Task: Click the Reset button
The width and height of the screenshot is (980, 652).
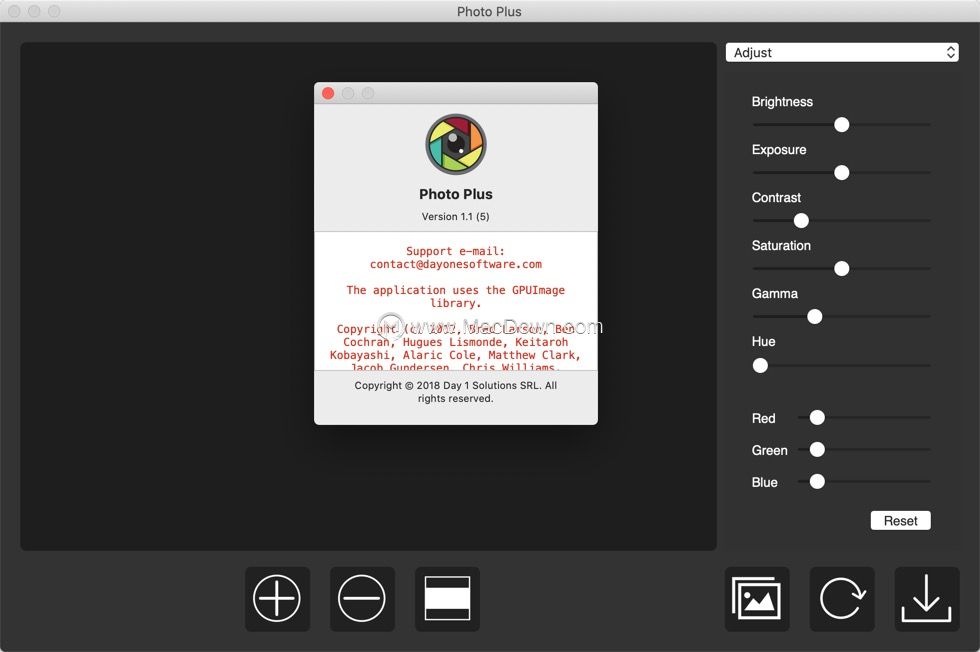Action: (x=900, y=521)
